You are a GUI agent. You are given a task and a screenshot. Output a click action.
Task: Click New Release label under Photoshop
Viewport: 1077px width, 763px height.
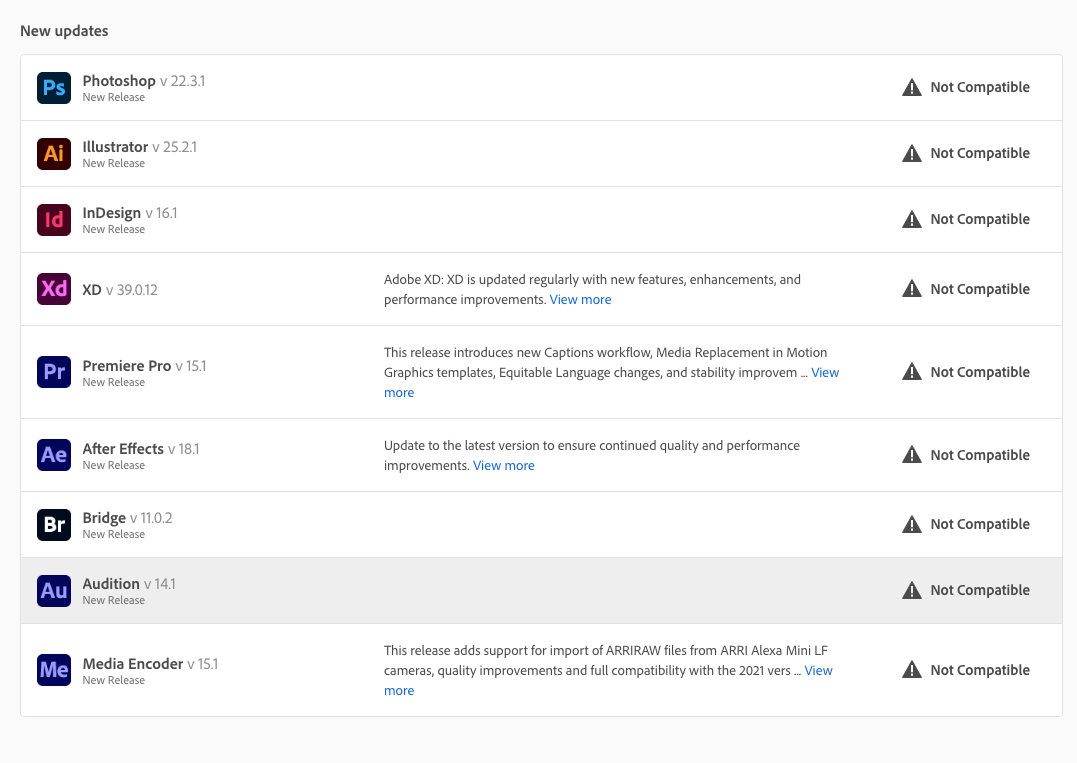(x=114, y=98)
